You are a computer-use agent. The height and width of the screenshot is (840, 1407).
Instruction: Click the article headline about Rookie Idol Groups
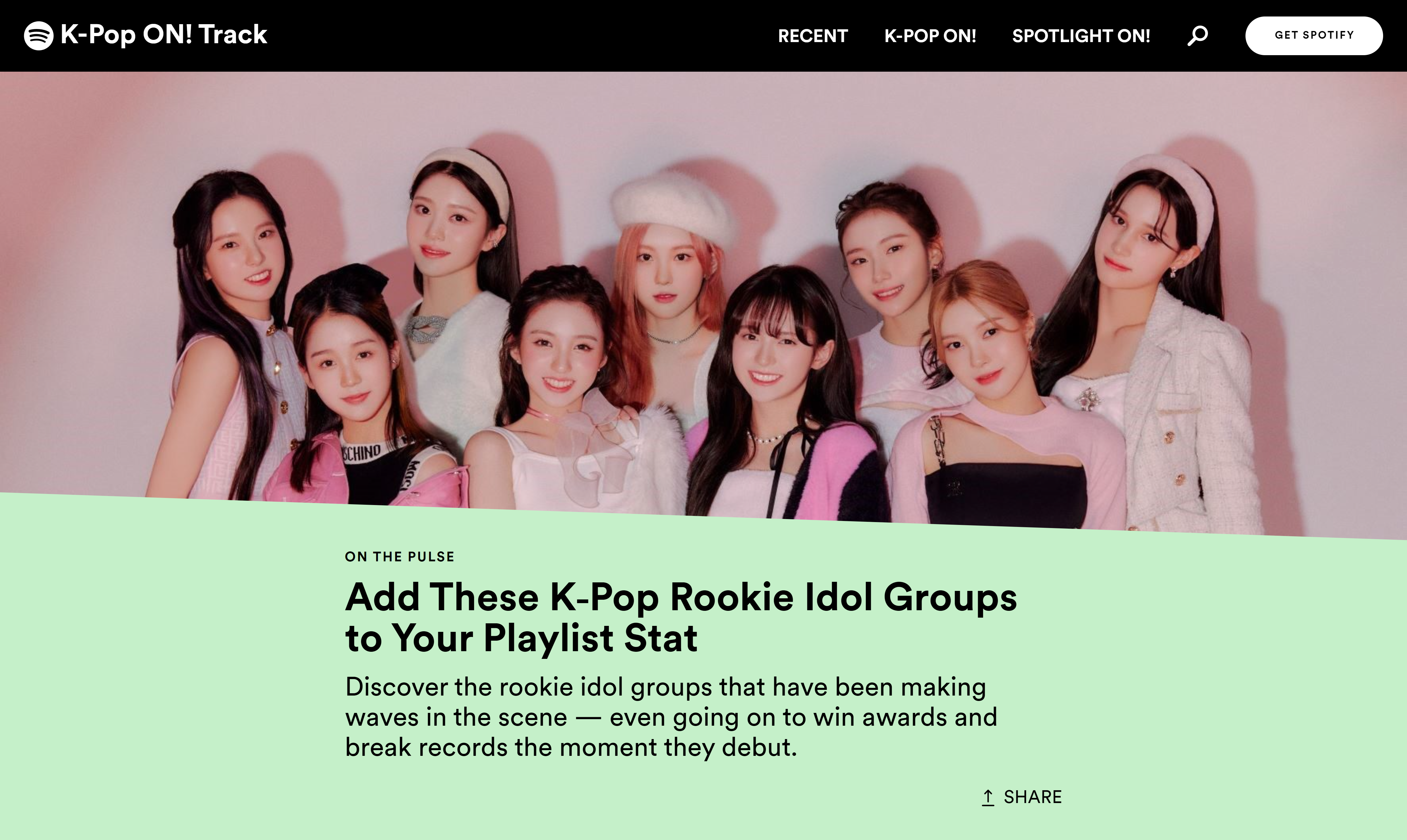coord(681,617)
